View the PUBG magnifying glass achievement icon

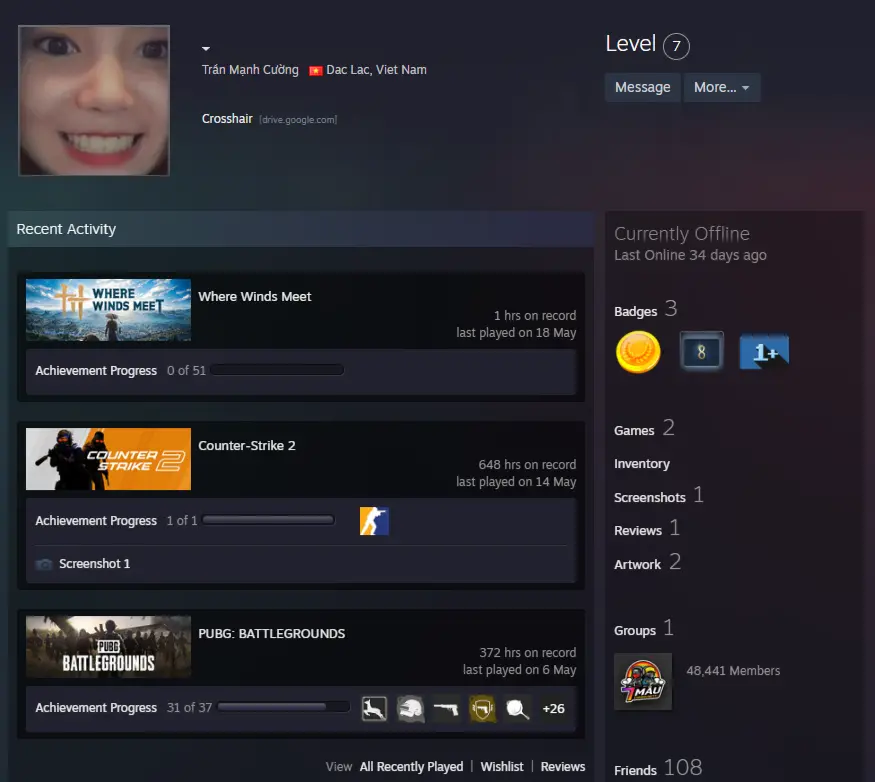click(x=517, y=709)
